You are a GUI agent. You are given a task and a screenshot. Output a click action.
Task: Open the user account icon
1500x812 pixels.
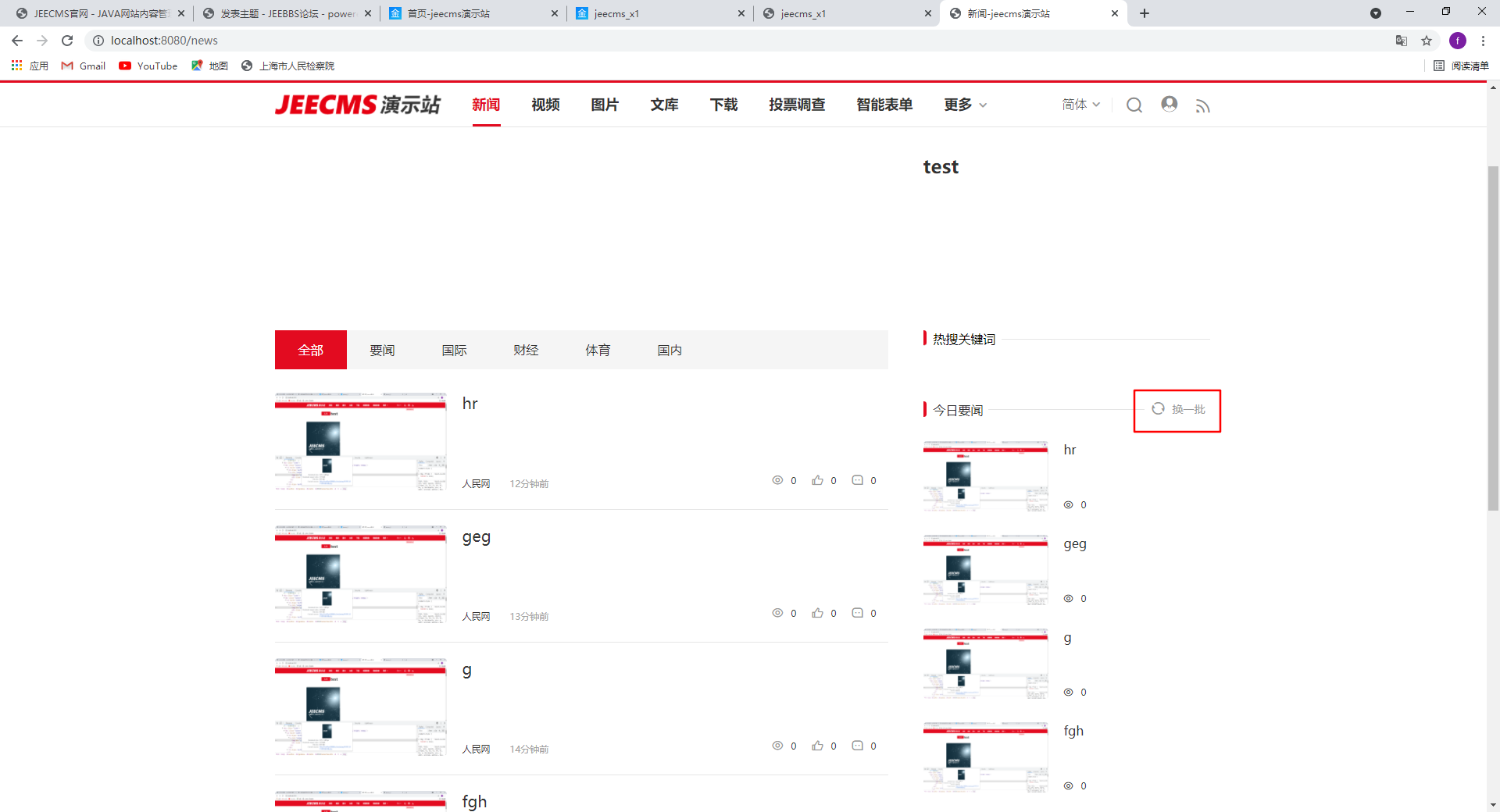click(1169, 104)
